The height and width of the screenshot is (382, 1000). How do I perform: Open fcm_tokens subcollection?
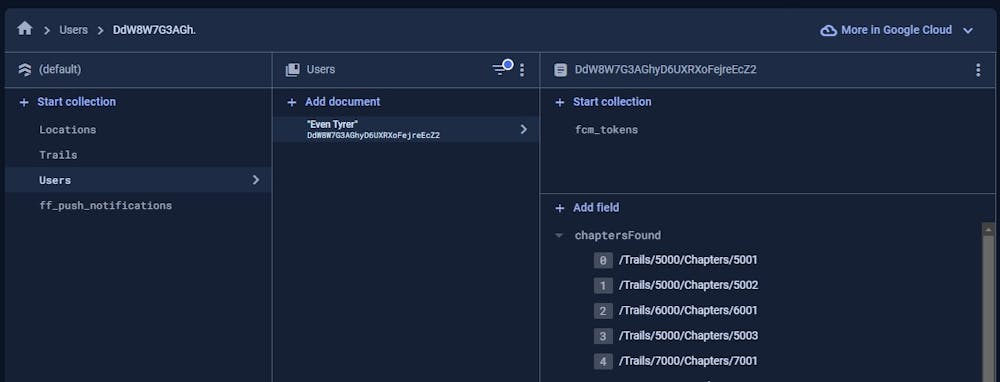607,129
